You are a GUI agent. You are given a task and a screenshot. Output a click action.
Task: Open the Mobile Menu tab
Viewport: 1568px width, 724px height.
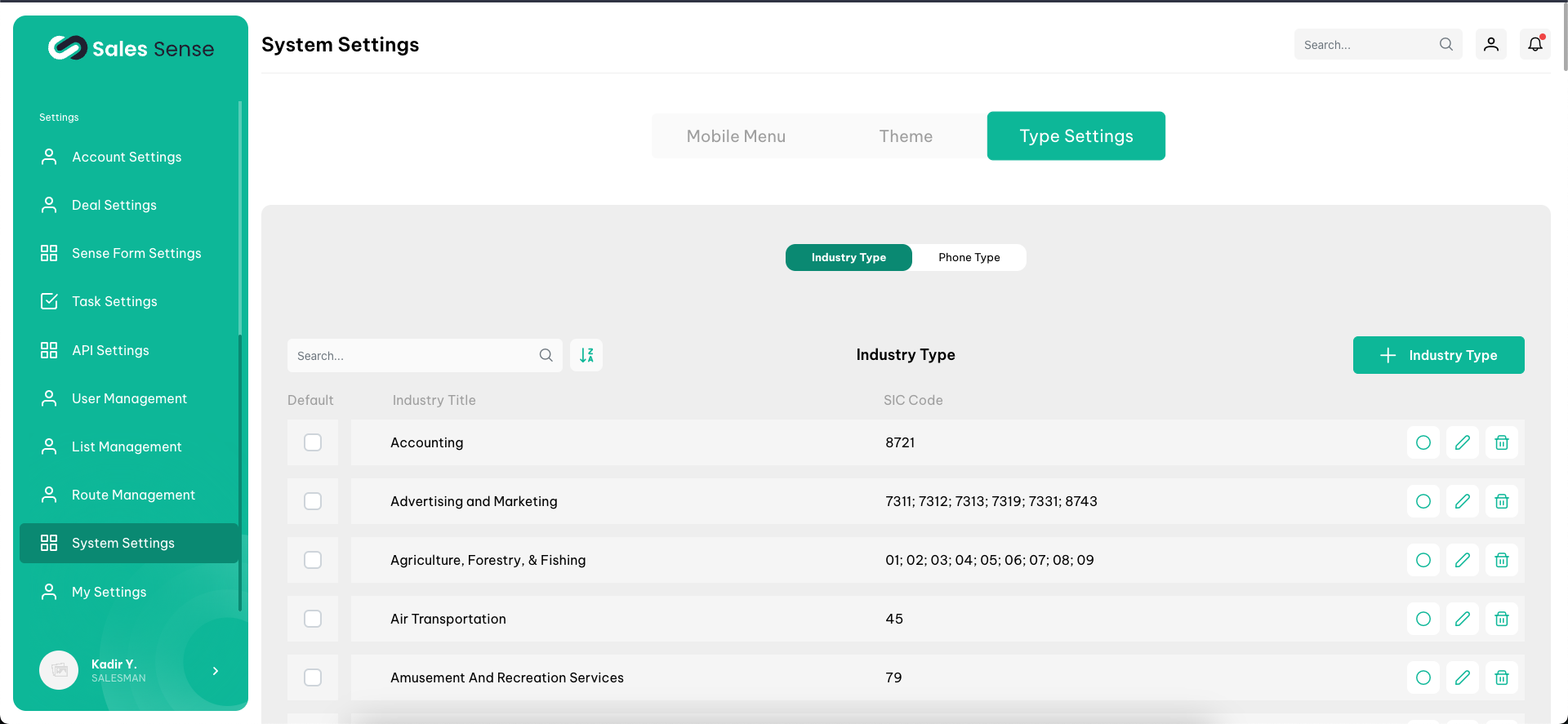pyautogui.click(x=736, y=136)
